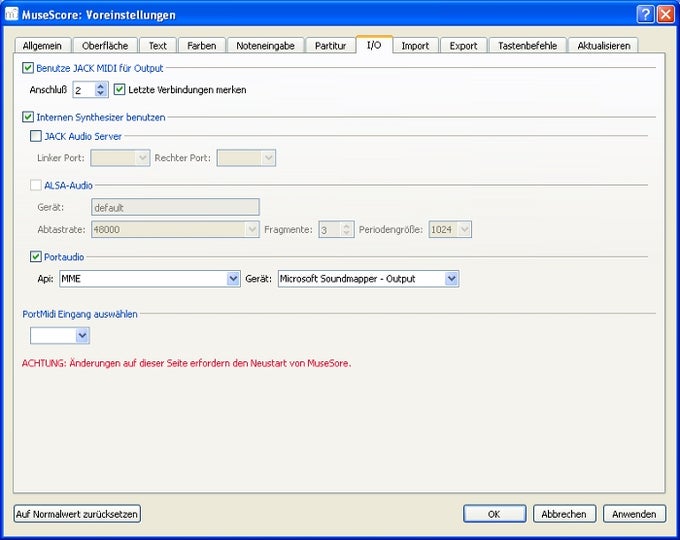Click the Abbrechen button
Image resolution: width=680 pixels, height=540 pixels.
tap(564, 514)
